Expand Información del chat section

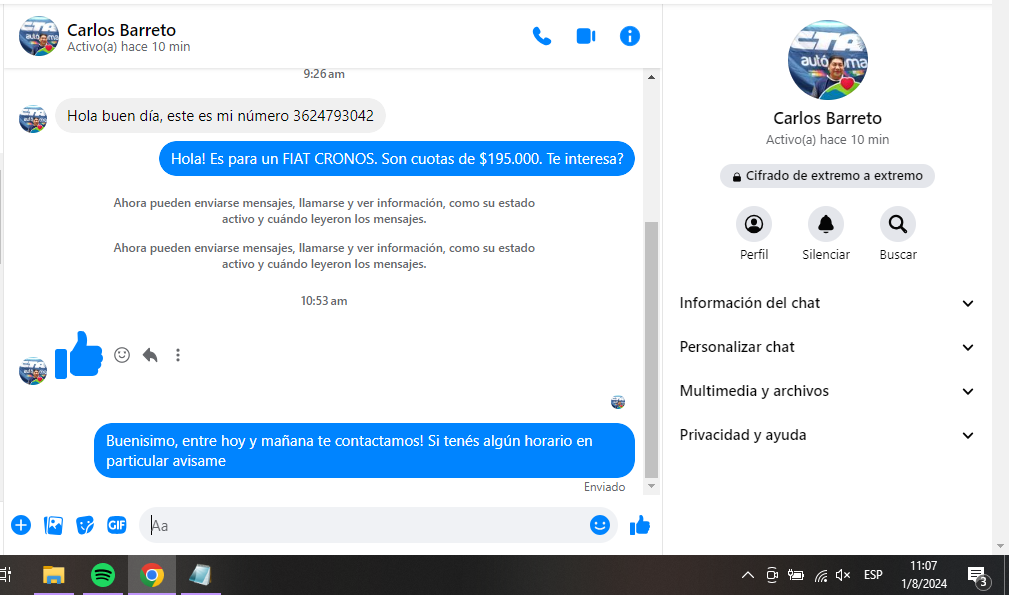(x=826, y=303)
